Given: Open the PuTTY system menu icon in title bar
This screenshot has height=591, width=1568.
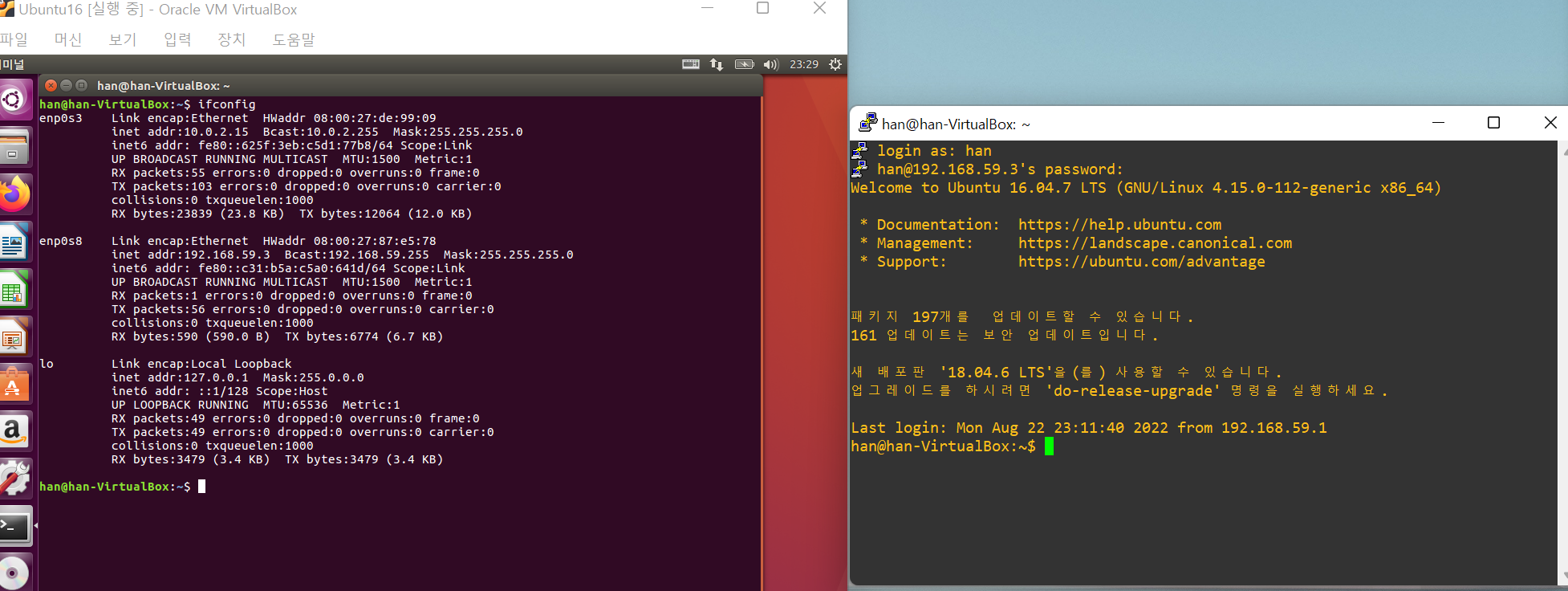Looking at the screenshot, I should [x=867, y=123].
